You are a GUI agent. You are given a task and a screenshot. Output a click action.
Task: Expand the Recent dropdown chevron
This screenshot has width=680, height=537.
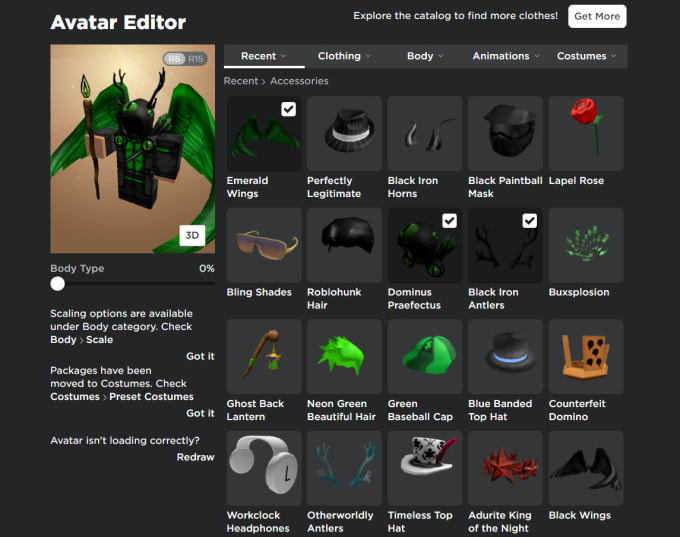tap(284, 56)
